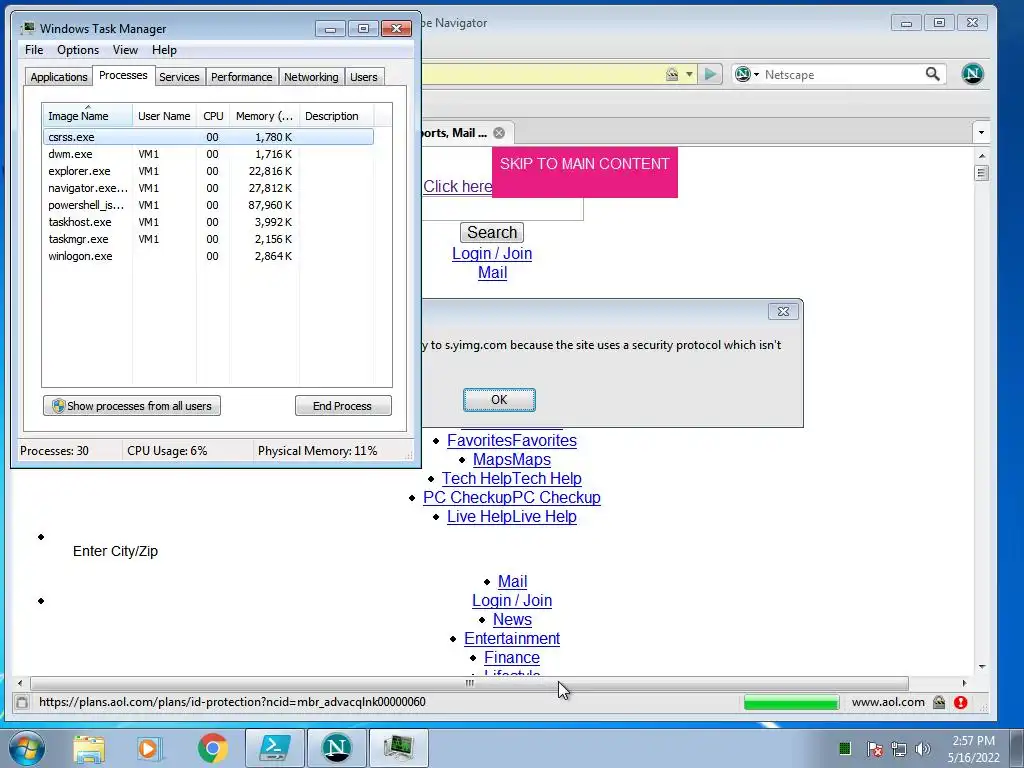Switch to the Networking tab
The width and height of the screenshot is (1024, 768).
[311, 77]
